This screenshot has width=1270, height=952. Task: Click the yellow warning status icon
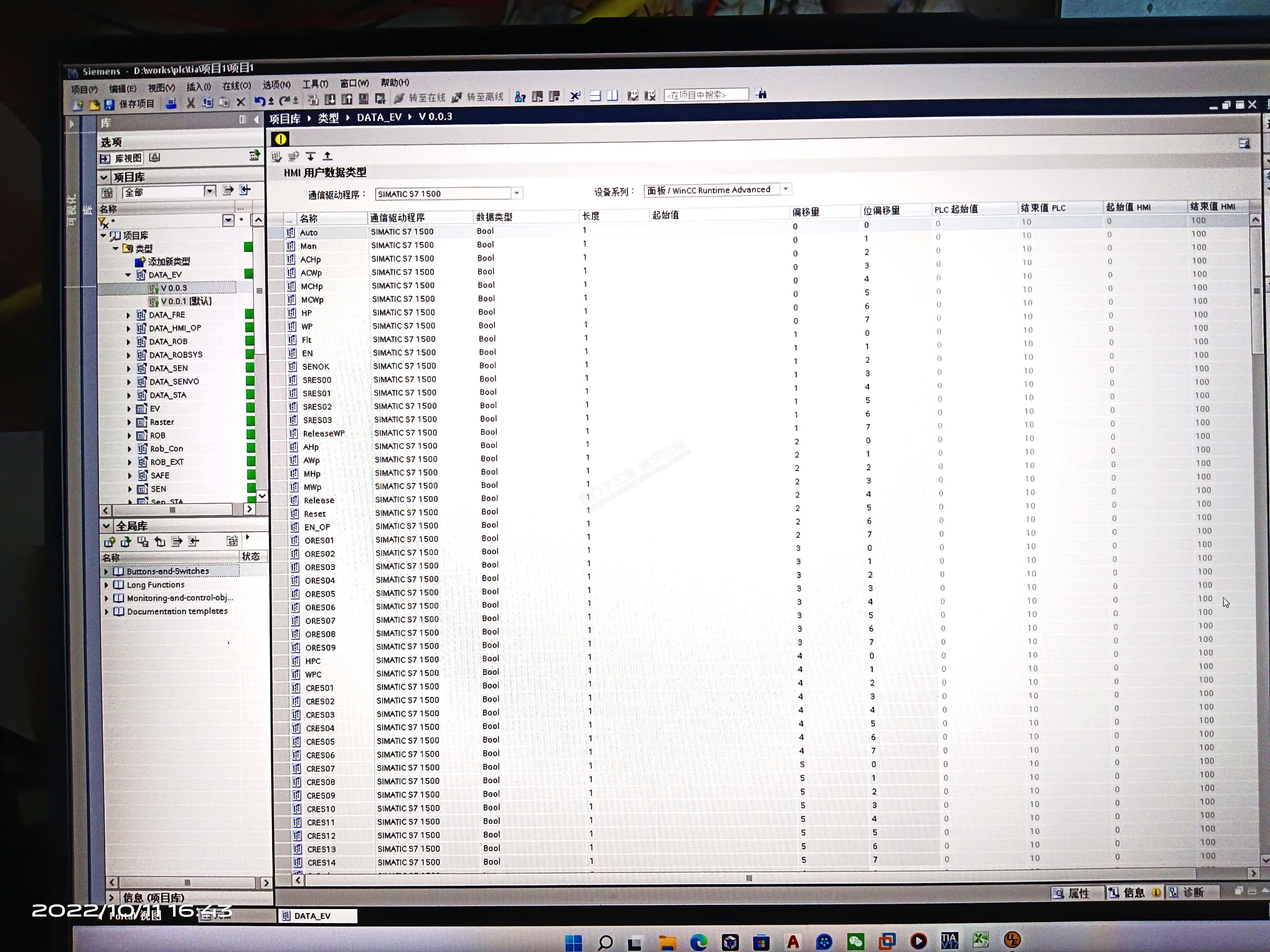click(x=280, y=139)
